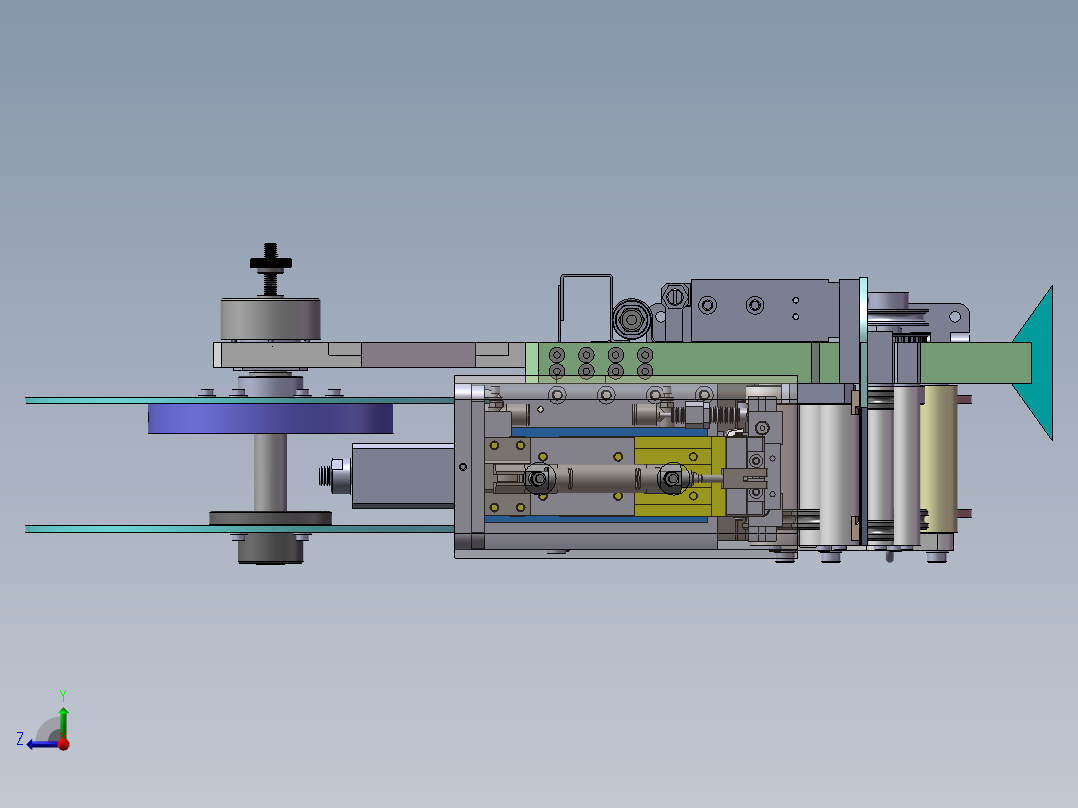Select the black thumbscrew knob on top
Screen dimensions: 1078x808
(271, 269)
